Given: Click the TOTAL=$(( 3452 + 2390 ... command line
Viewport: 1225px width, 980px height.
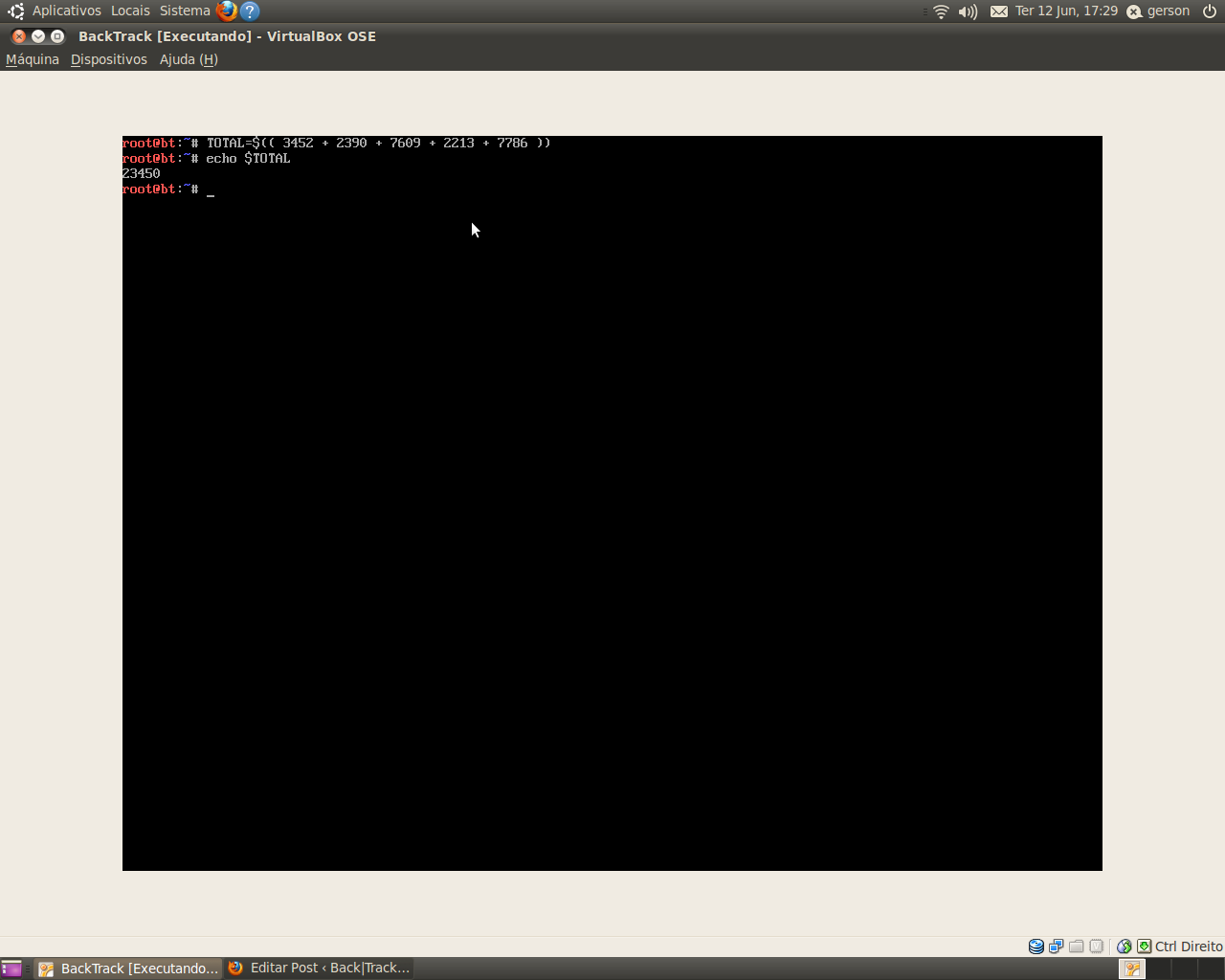Looking at the screenshot, I should (379, 143).
